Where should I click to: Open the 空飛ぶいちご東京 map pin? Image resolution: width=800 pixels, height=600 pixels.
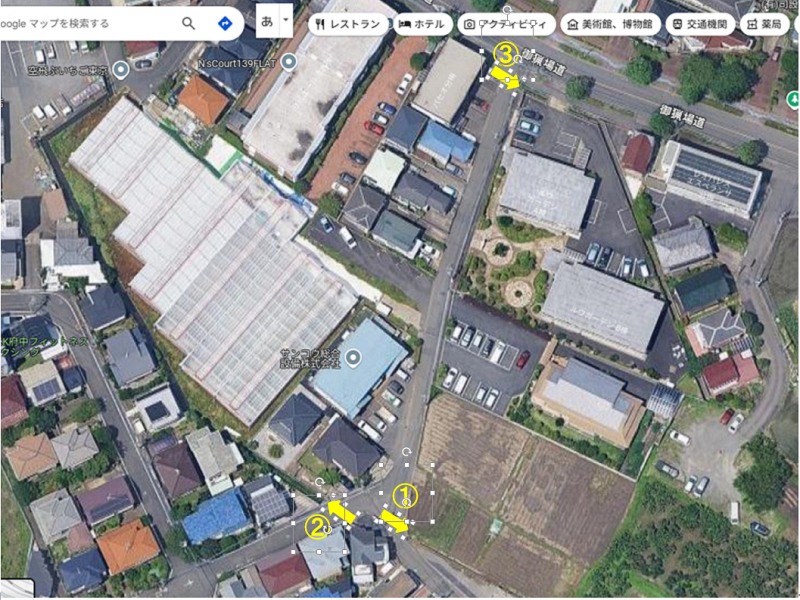121,69
